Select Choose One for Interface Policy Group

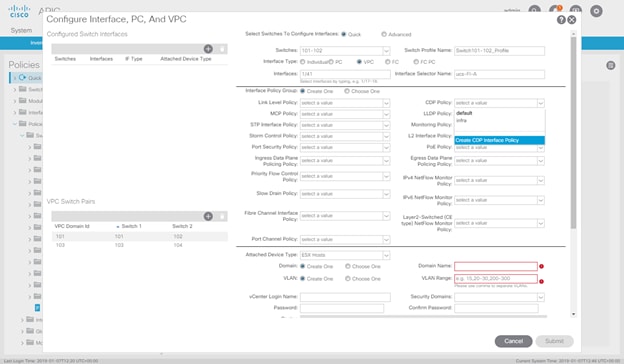pyautogui.click(x=347, y=91)
